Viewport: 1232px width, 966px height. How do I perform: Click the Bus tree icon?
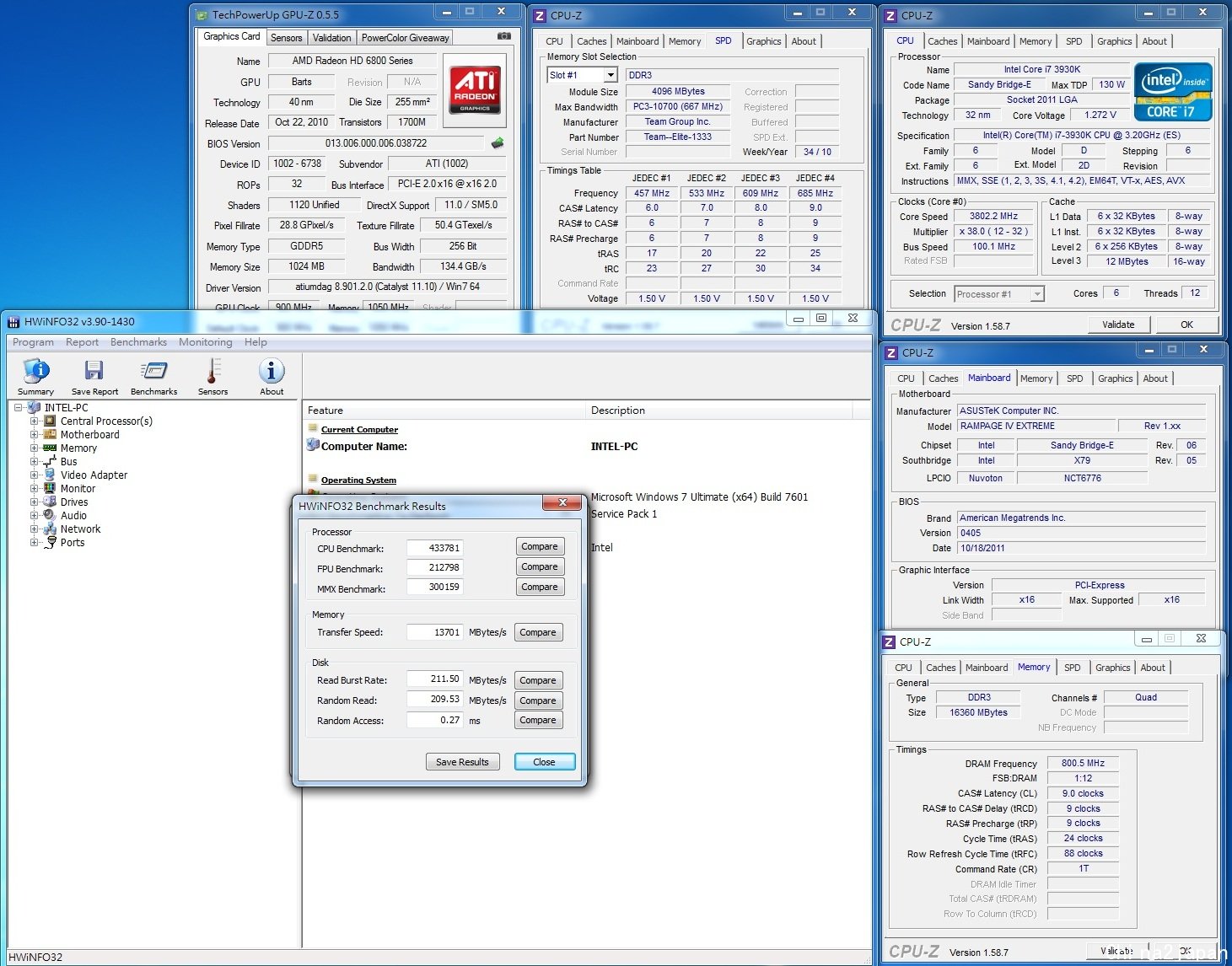point(50,461)
